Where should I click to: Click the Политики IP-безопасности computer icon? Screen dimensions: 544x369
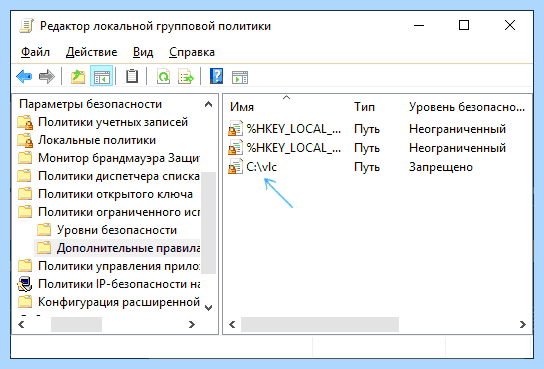pos(25,284)
